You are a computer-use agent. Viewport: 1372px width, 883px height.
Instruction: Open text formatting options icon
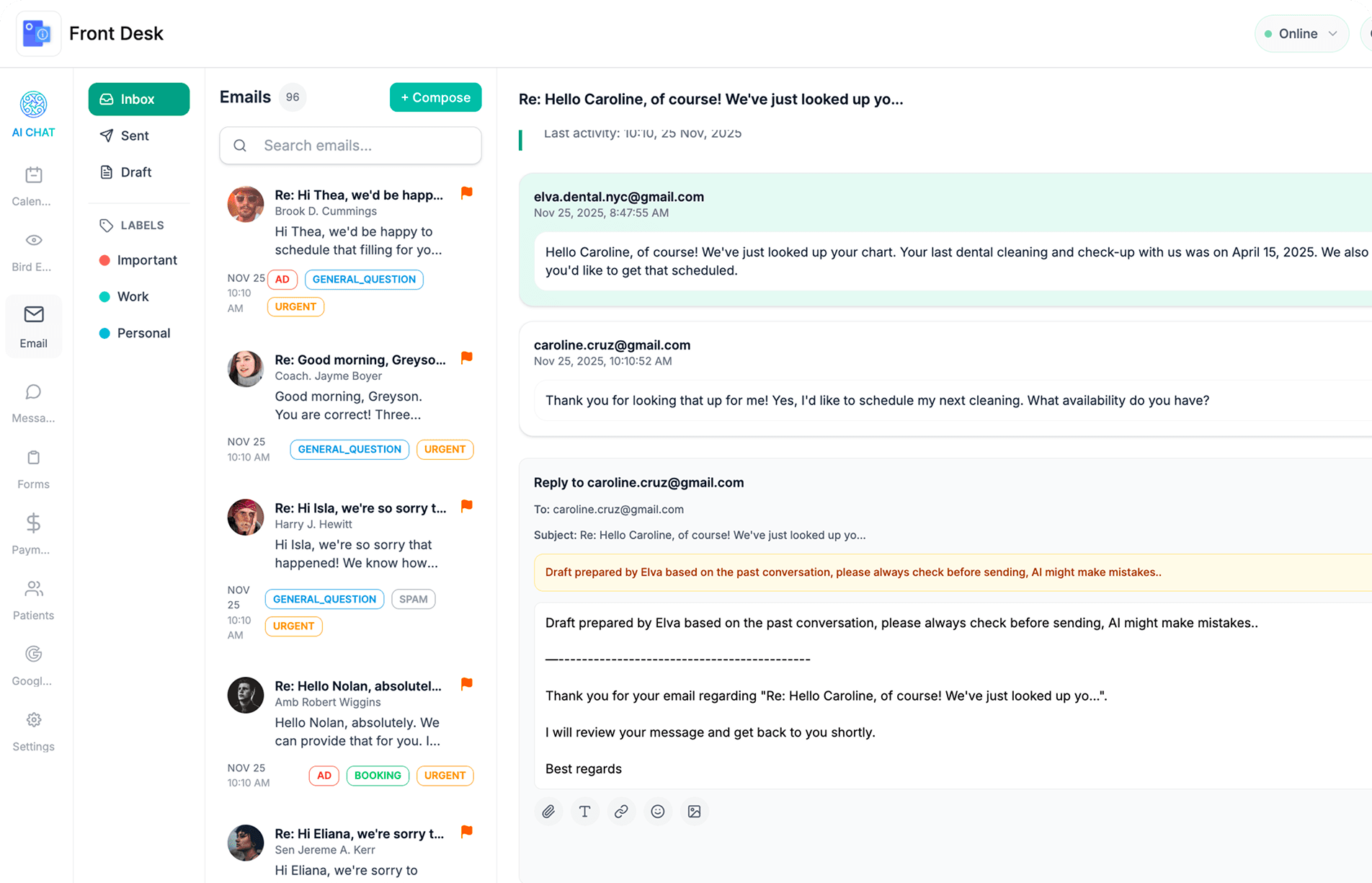tap(584, 812)
